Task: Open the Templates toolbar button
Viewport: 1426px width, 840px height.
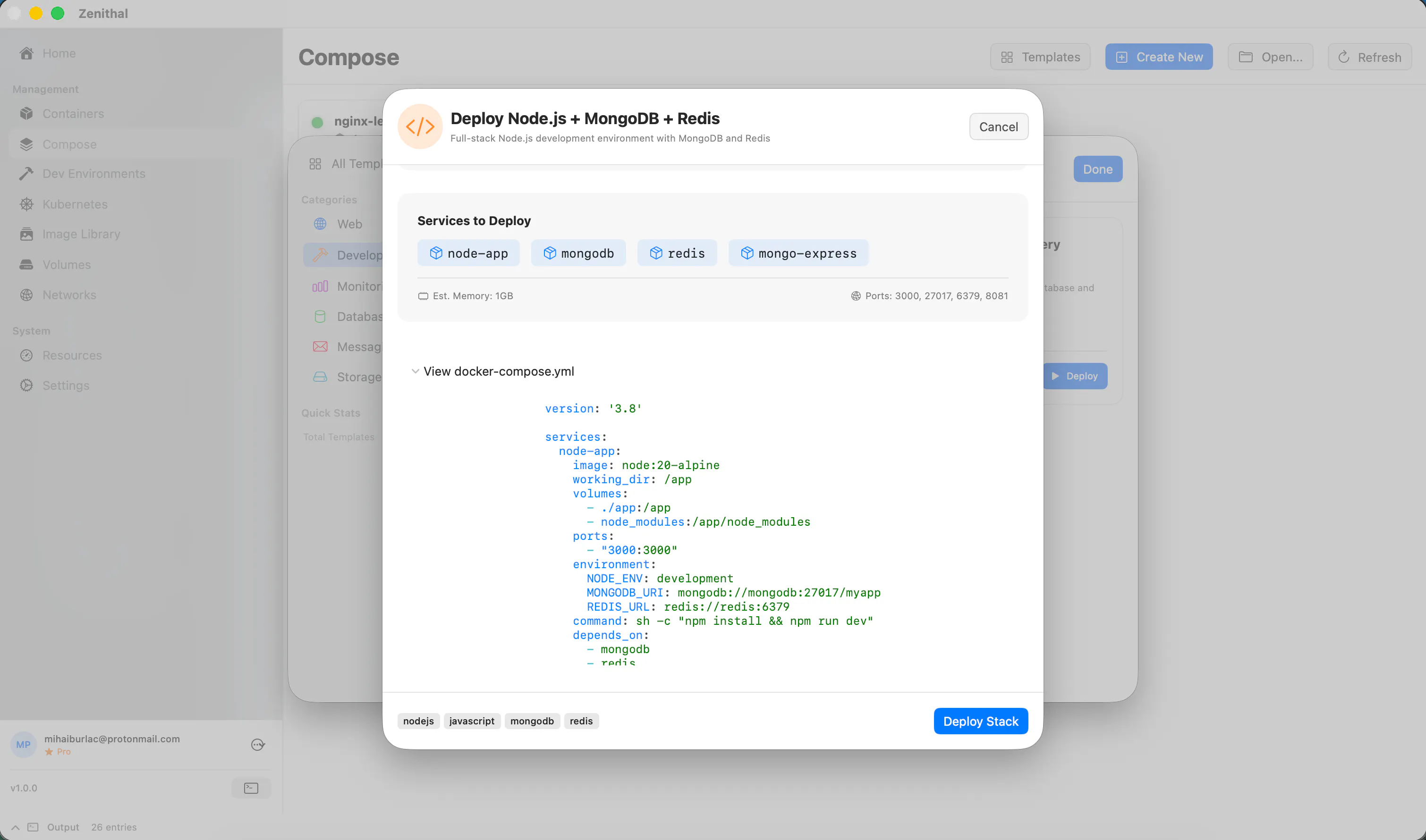Action: [x=1040, y=57]
